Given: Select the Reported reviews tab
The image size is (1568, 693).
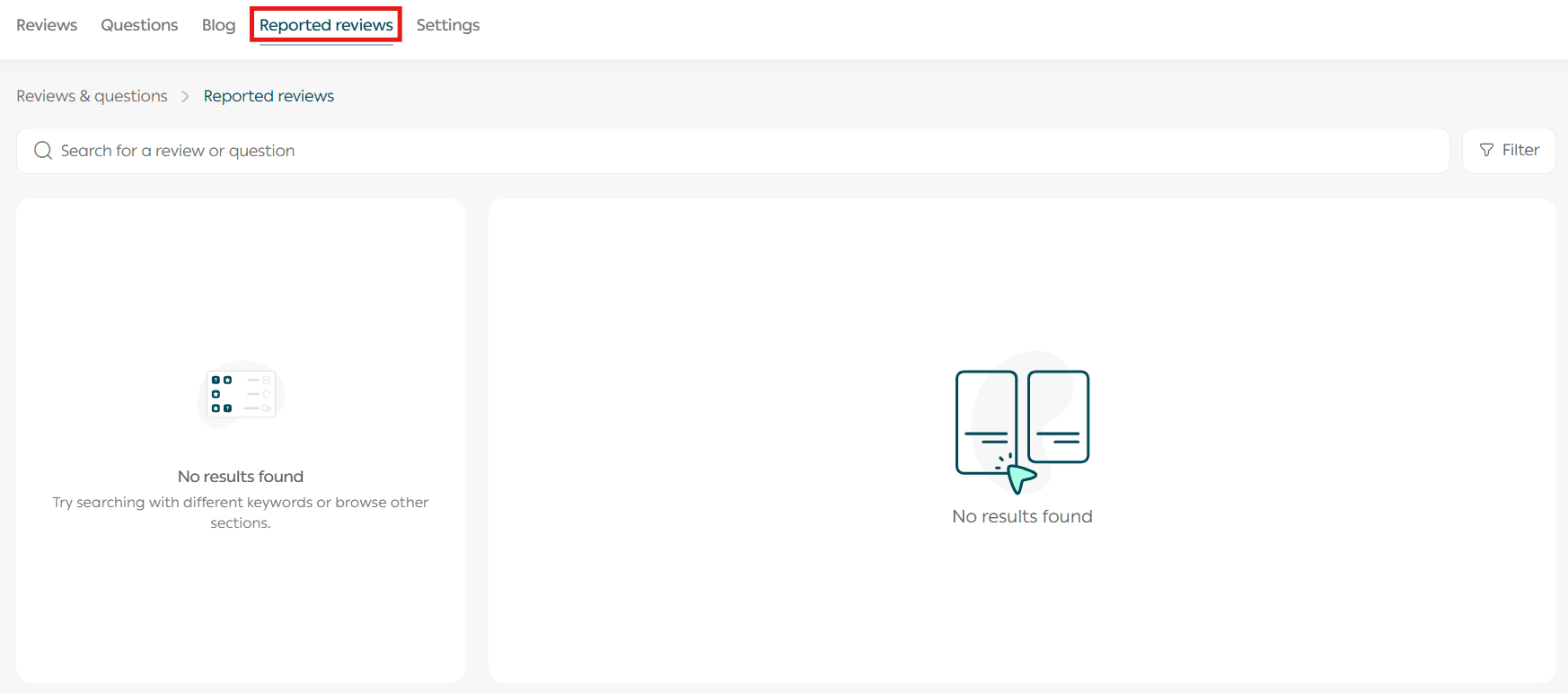Looking at the screenshot, I should (326, 25).
